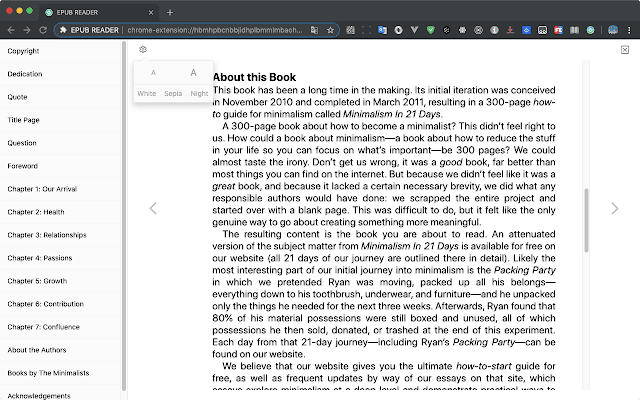Click the green shield extension icon

430,30
